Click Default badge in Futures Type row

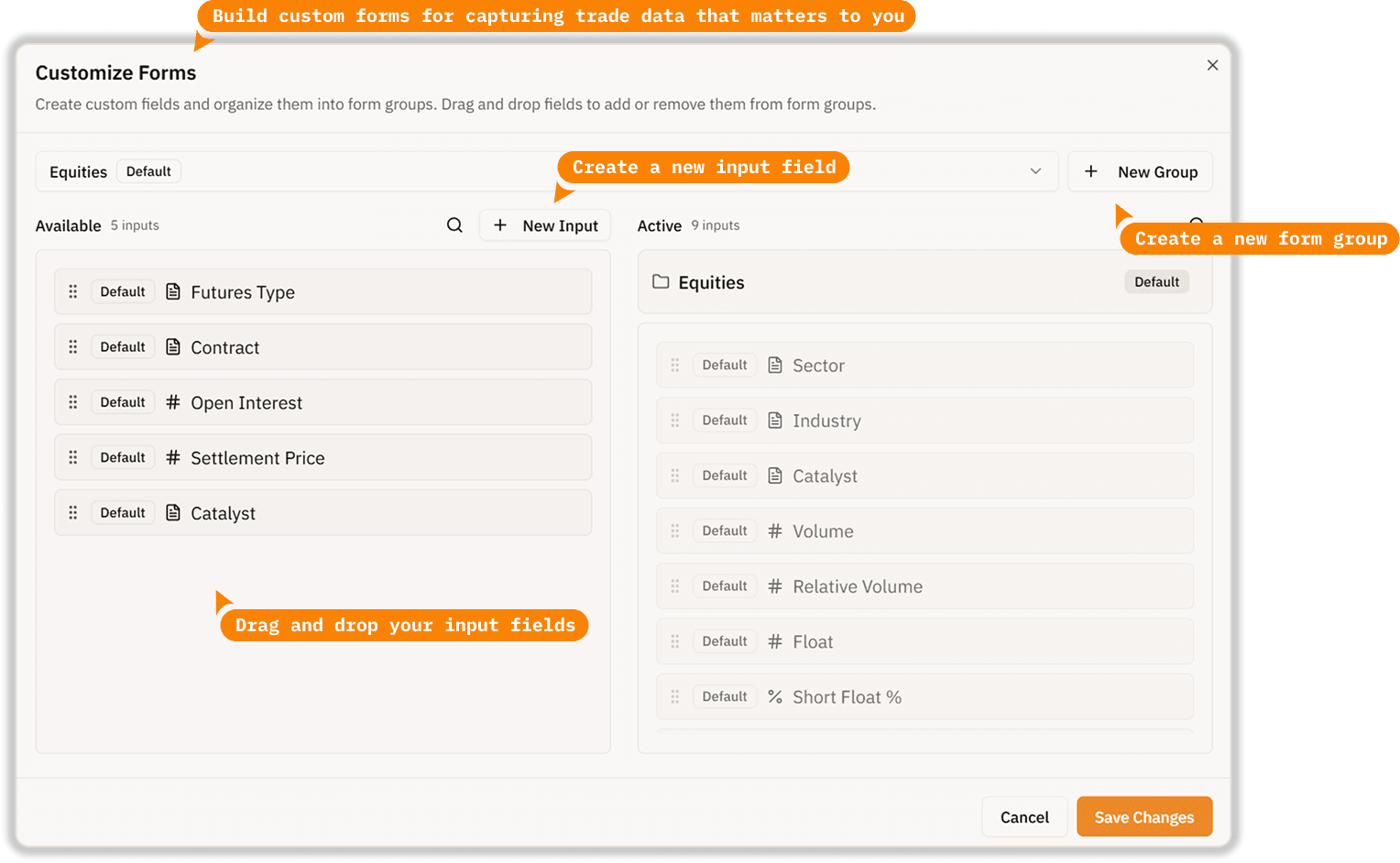pyautogui.click(x=123, y=292)
